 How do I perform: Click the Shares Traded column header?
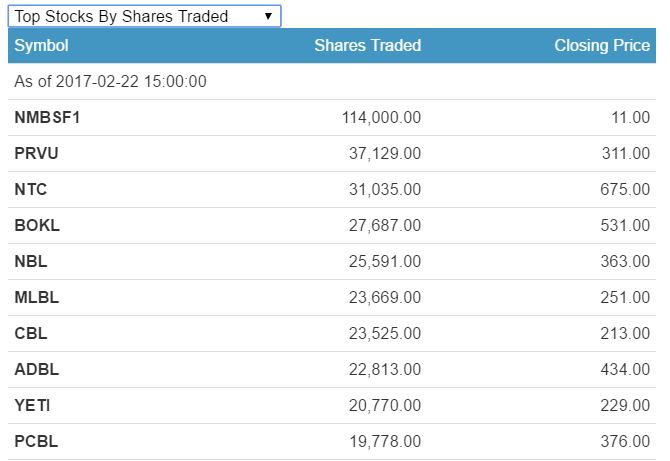[x=367, y=46]
